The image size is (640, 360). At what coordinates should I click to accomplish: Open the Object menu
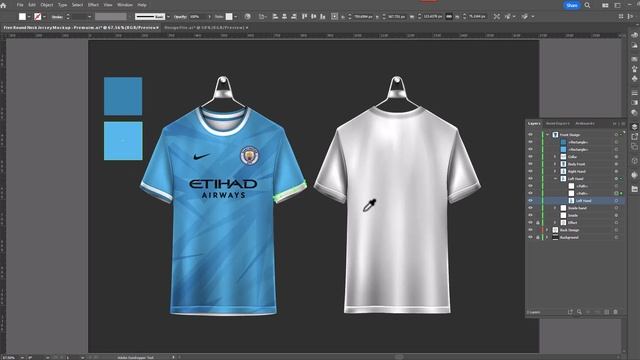(47, 5)
